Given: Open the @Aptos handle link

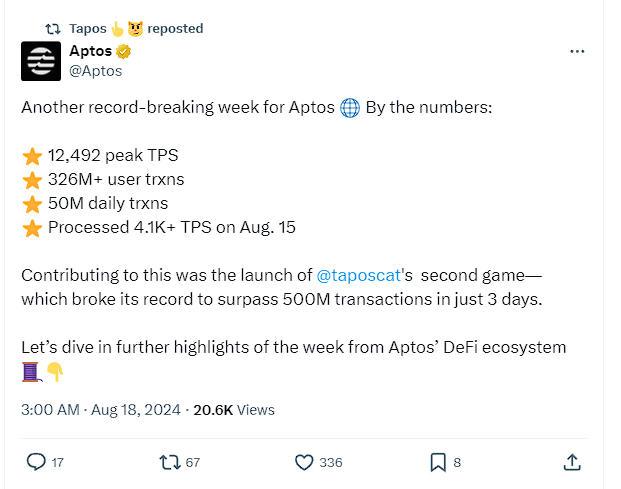Looking at the screenshot, I should (x=96, y=71).
